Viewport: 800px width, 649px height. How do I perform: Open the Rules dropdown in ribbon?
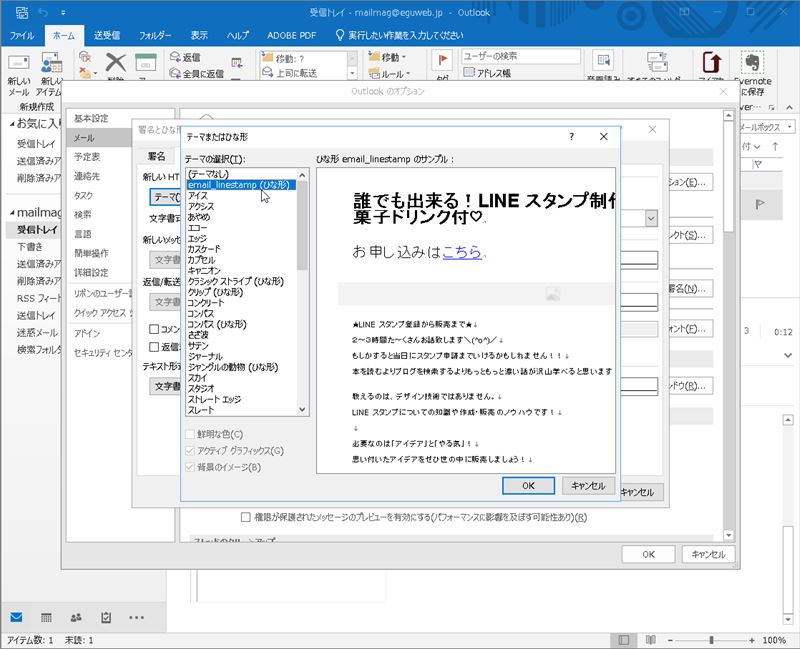pyautogui.click(x=390, y=74)
